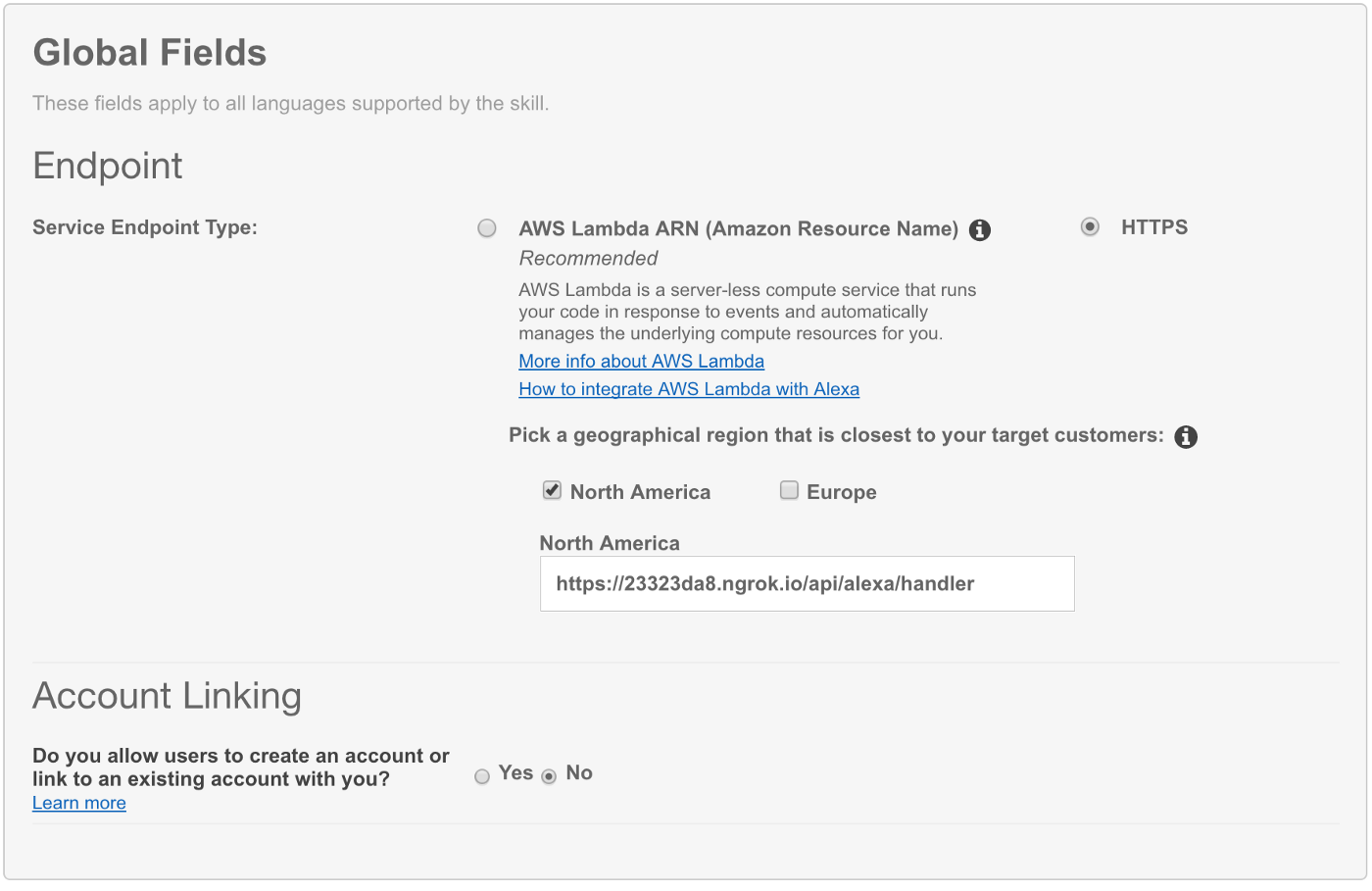Click 'Do you allow users to create' question

coord(241,767)
